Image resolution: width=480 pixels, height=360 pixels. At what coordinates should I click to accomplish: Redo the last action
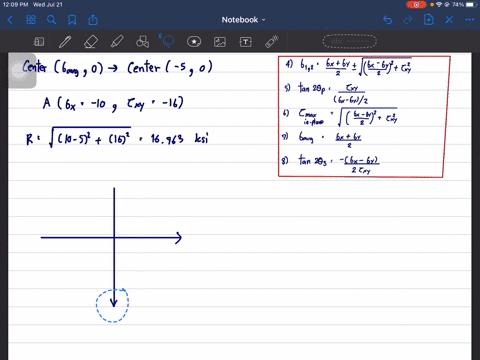408,20
